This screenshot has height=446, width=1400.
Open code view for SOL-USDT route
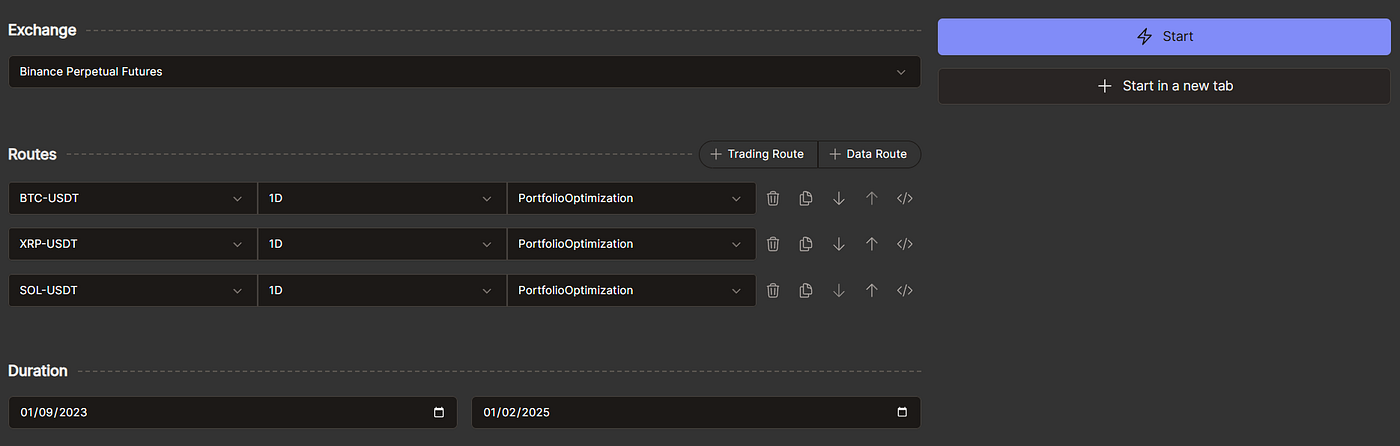tap(905, 290)
